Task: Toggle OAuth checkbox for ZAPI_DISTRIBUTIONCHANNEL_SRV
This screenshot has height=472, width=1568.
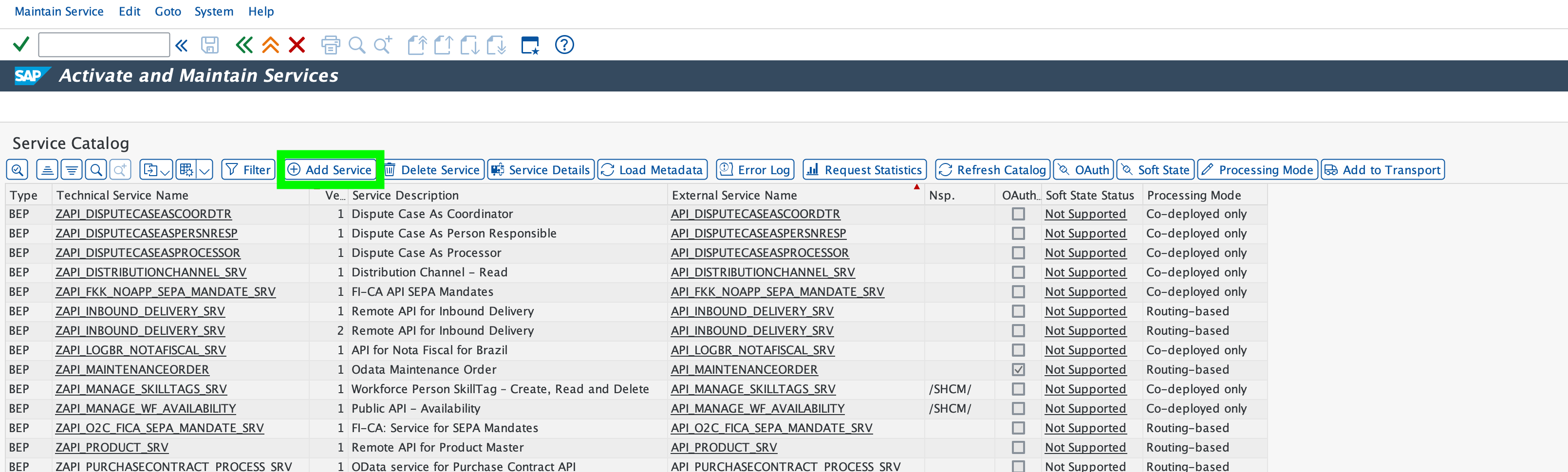Action: [x=1018, y=272]
